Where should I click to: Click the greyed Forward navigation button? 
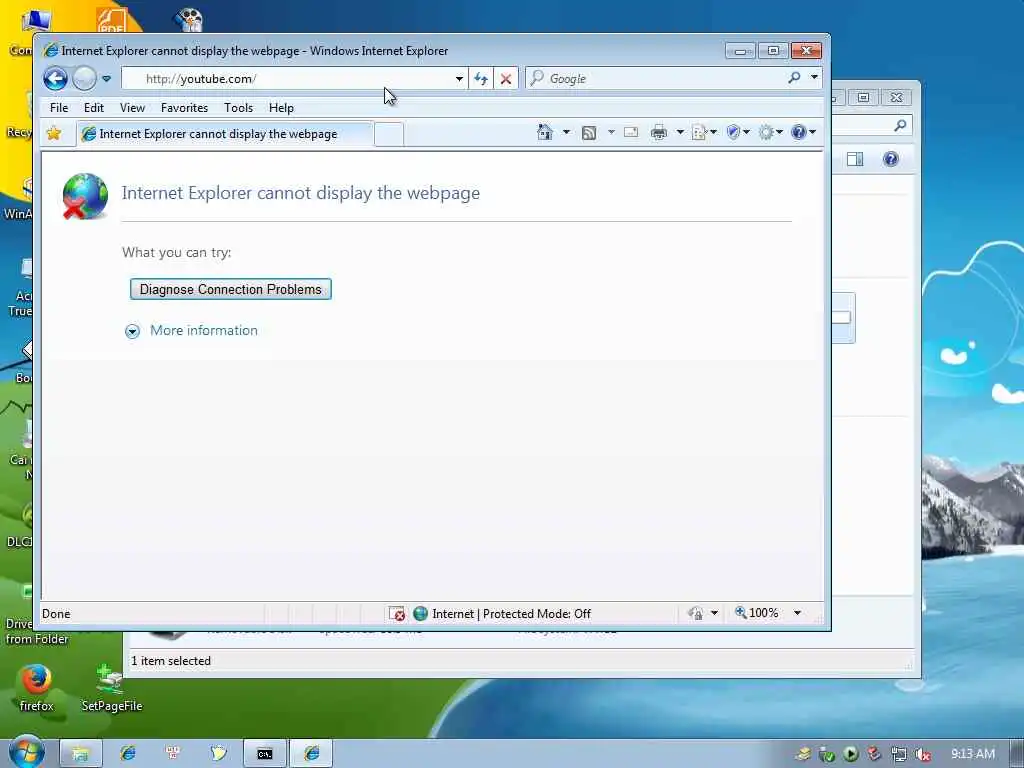coord(84,79)
